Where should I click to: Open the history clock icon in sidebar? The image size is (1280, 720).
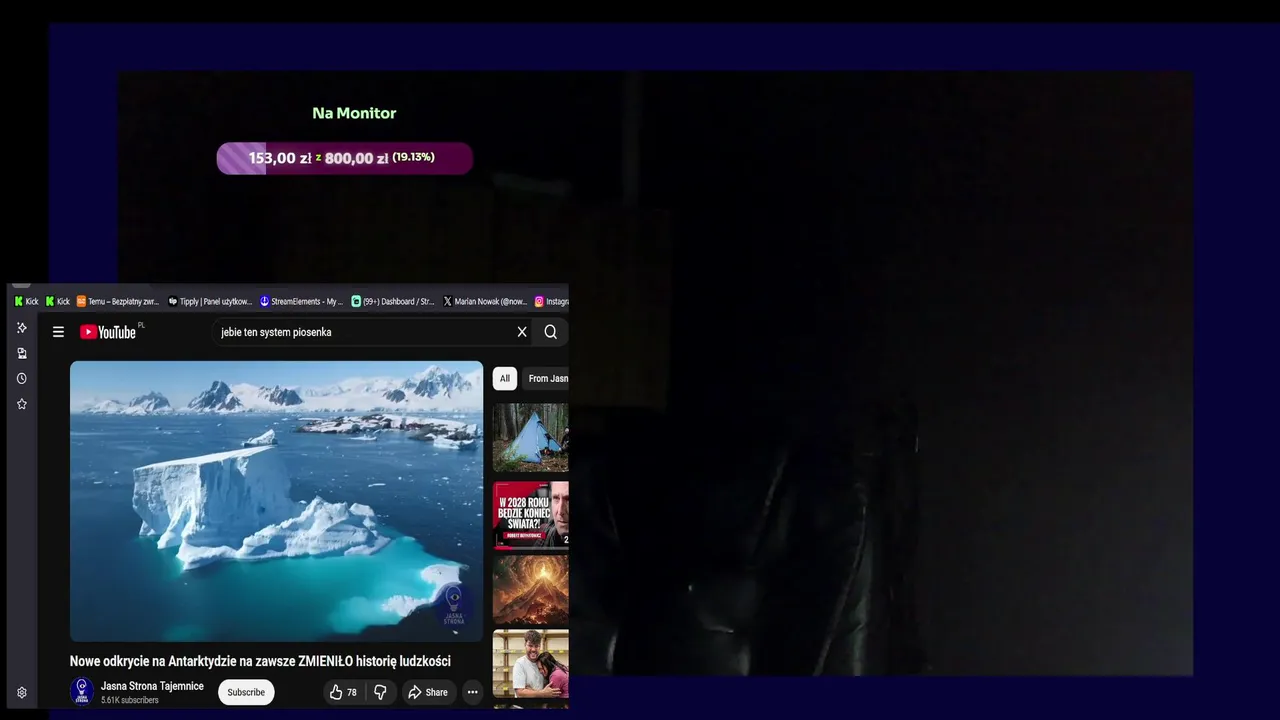point(22,379)
